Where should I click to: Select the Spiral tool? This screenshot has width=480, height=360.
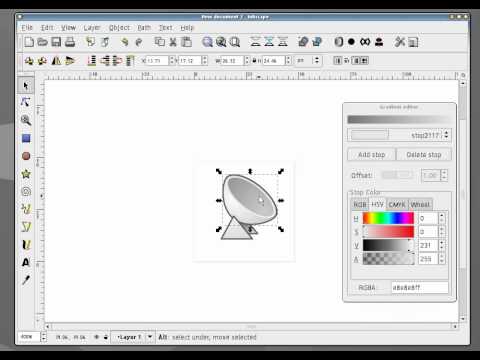click(26, 191)
